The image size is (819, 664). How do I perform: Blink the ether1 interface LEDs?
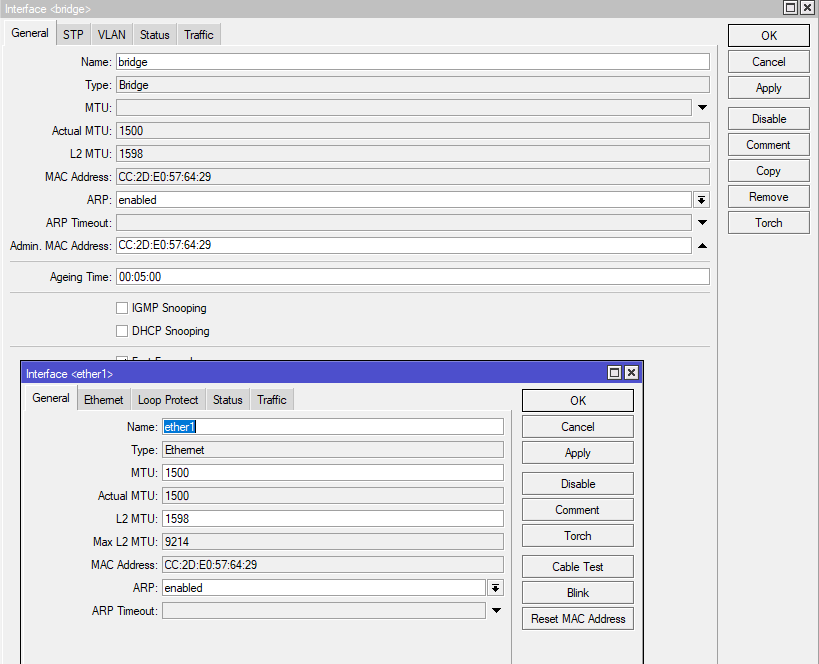[577, 592]
